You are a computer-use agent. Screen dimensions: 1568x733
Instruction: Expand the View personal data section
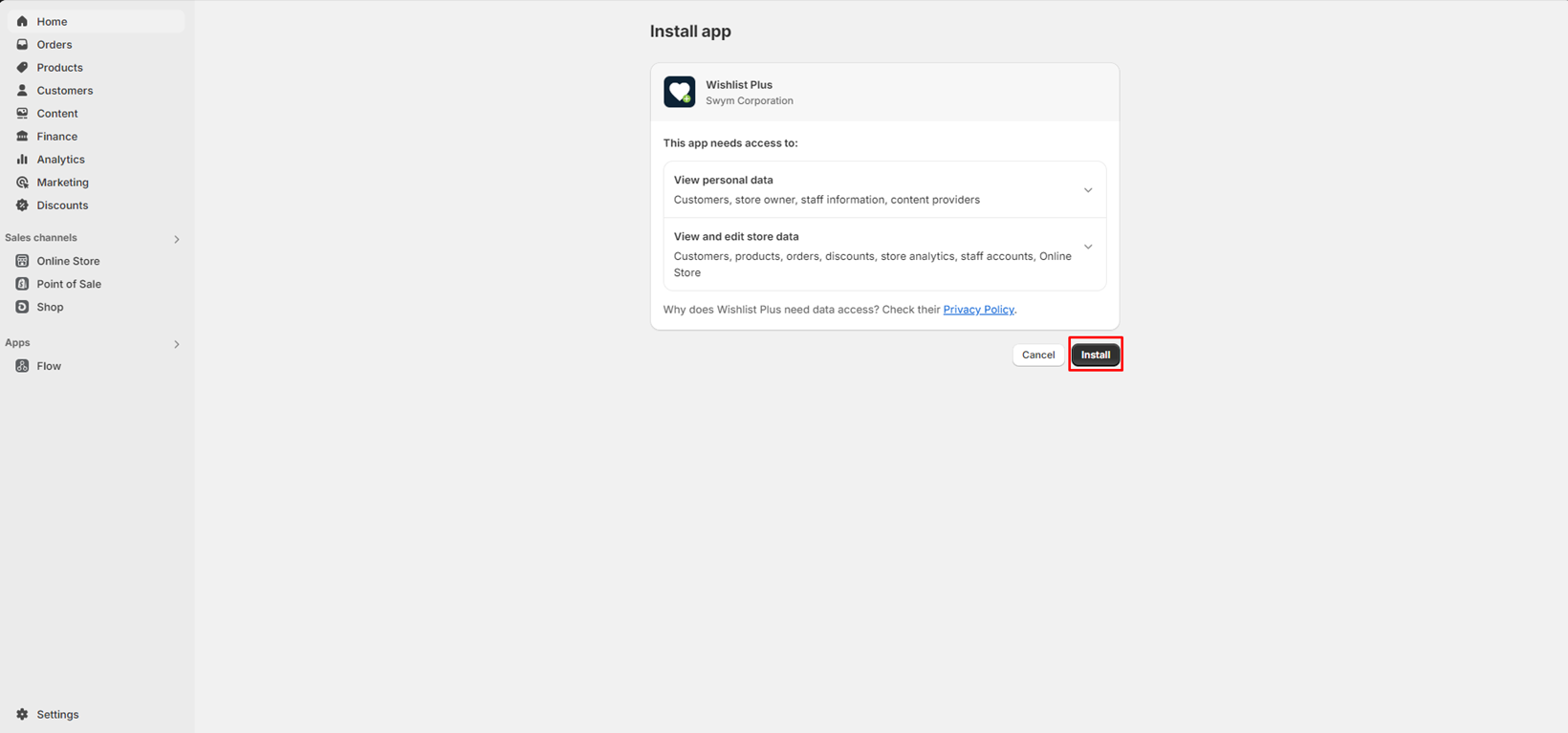[1088, 190]
